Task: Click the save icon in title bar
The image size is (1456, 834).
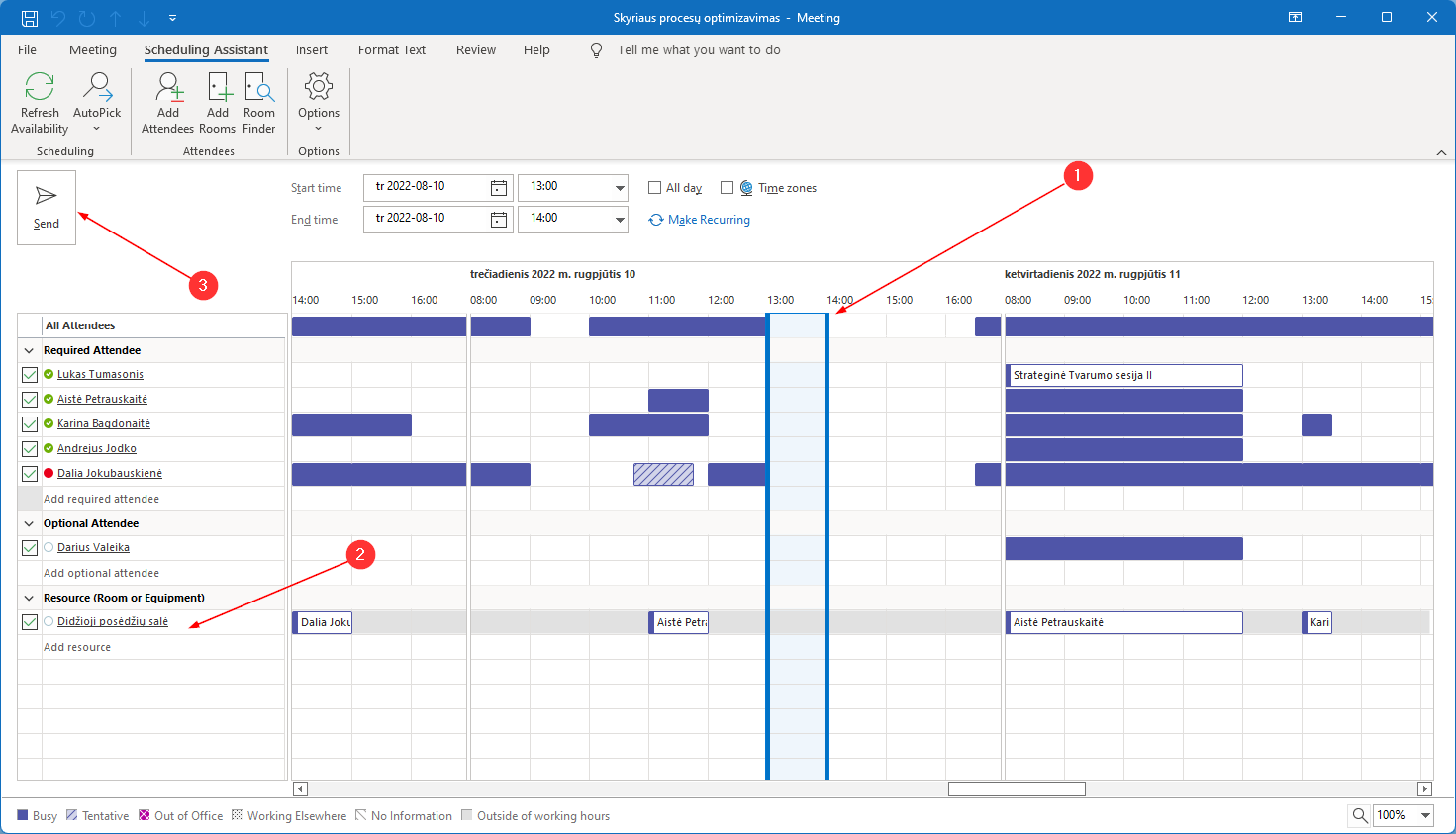Action: point(30,18)
